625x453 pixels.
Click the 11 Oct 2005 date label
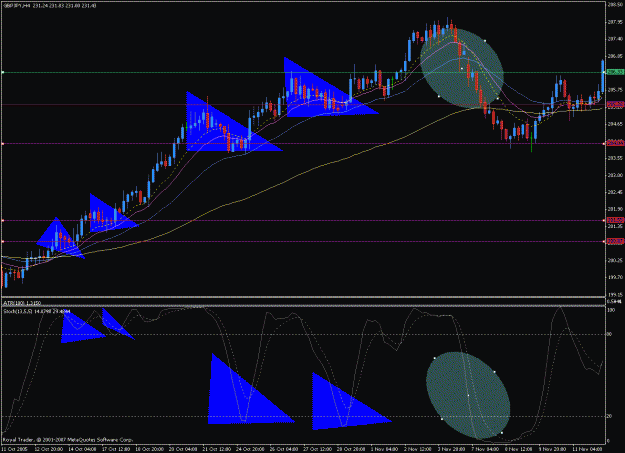pos(13,449)
